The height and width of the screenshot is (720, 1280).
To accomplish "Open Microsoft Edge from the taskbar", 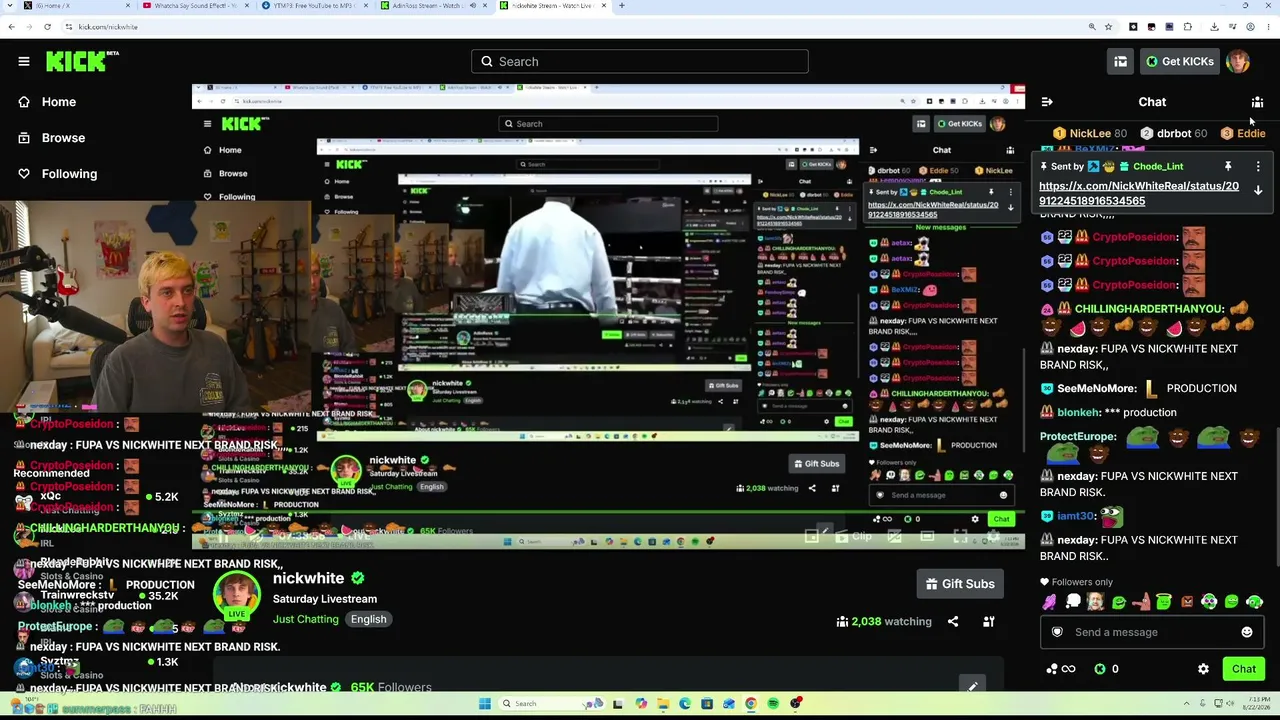I will click(x=685, y=704).
